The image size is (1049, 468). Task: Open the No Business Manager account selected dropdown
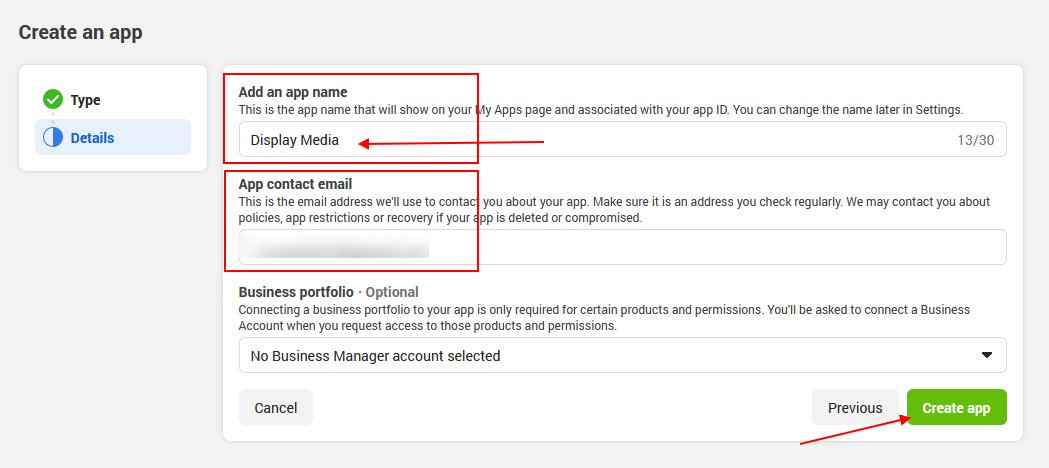[x=600, y=355]
